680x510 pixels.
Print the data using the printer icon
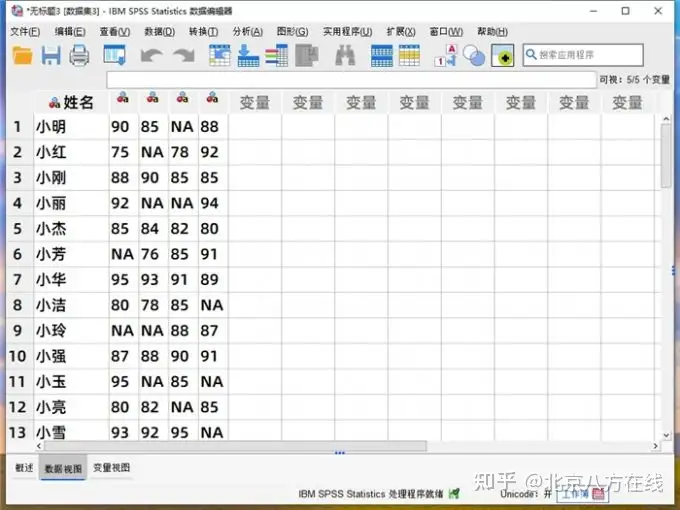79,56
